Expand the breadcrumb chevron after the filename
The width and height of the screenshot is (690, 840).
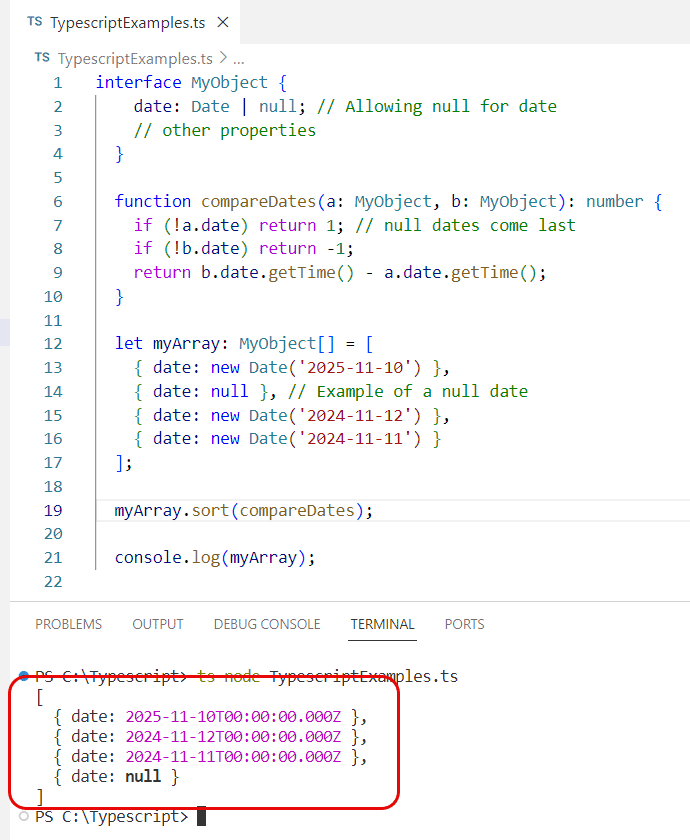(x=223, y=57)
